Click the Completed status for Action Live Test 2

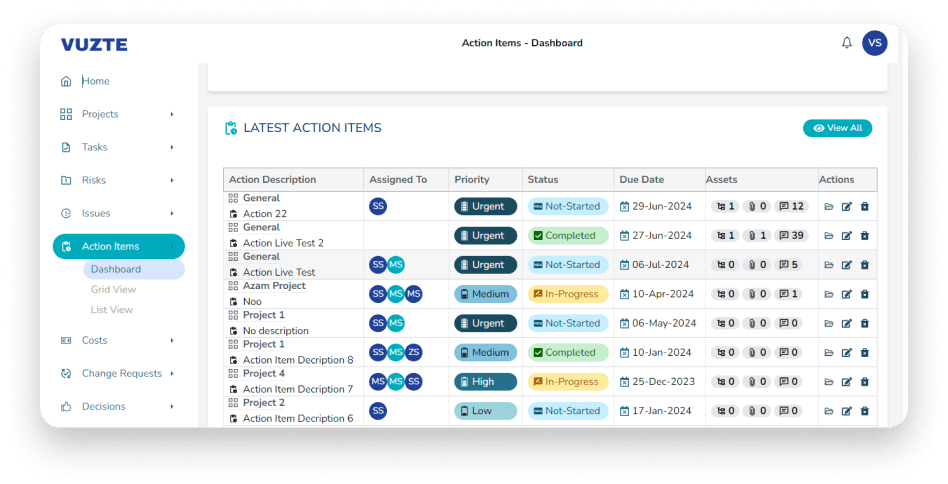click(x=568, y=236)
